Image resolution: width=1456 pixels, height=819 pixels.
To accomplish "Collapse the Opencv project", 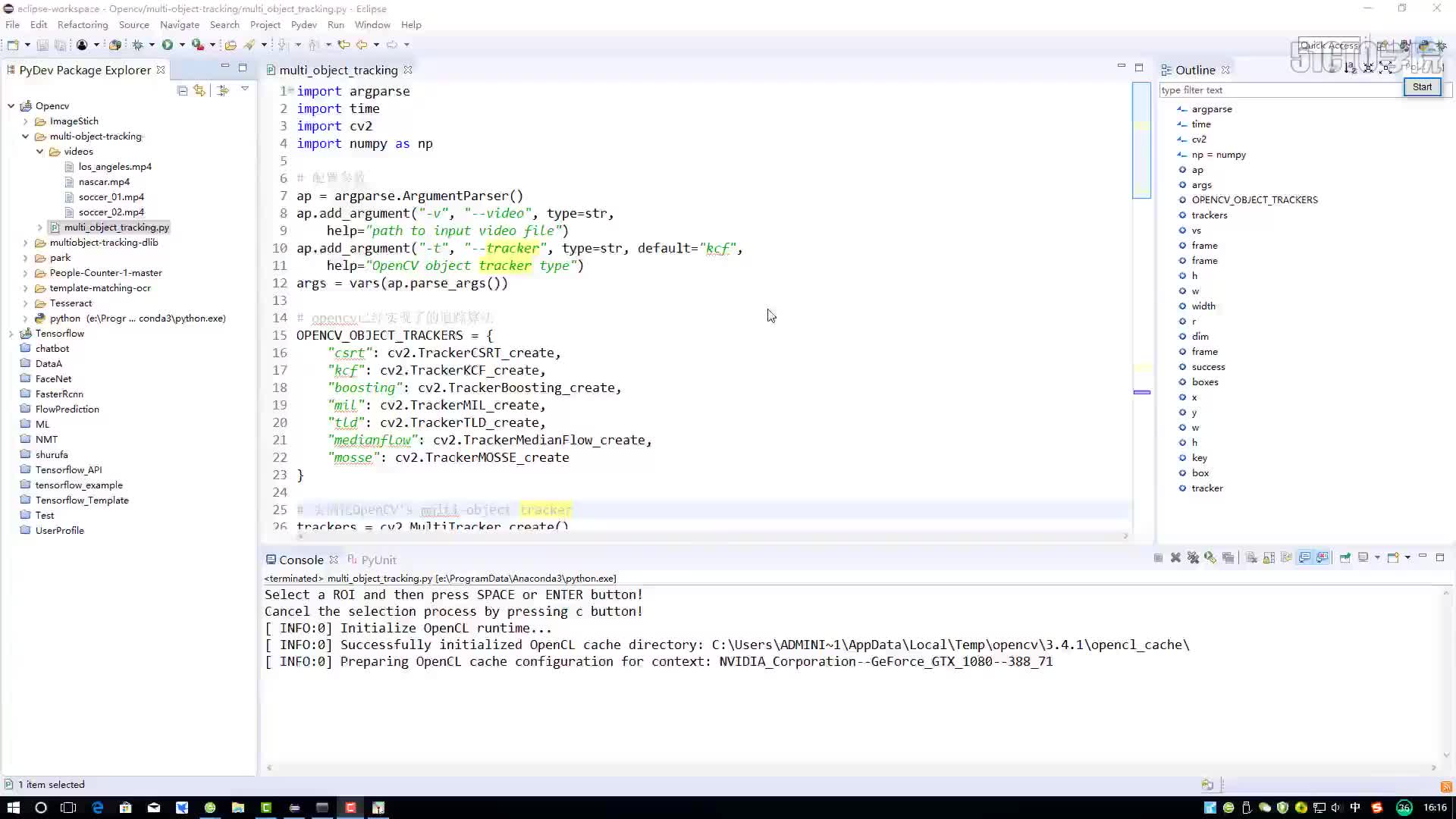I will pyautogui.click(x=11, y=105).
